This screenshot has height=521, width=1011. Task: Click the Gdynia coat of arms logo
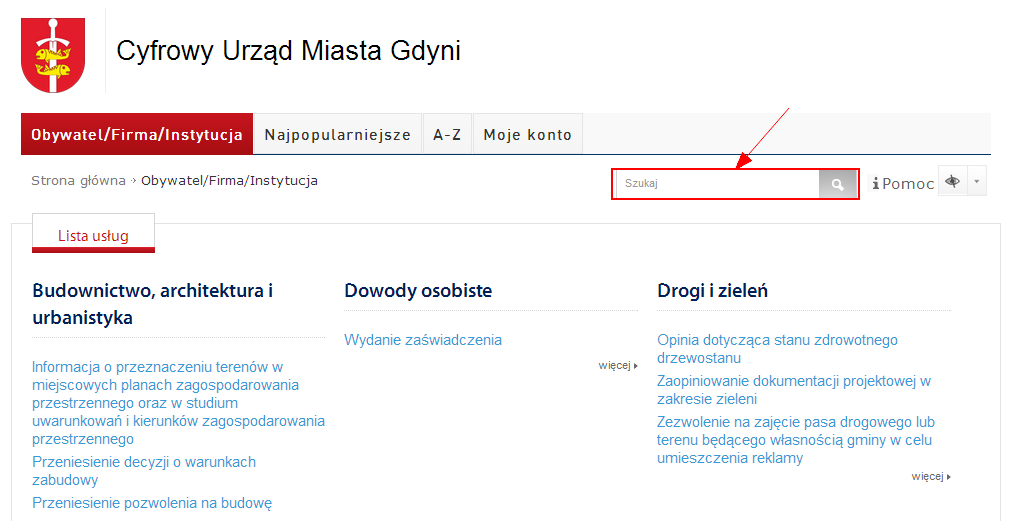(x=53, y=56)
